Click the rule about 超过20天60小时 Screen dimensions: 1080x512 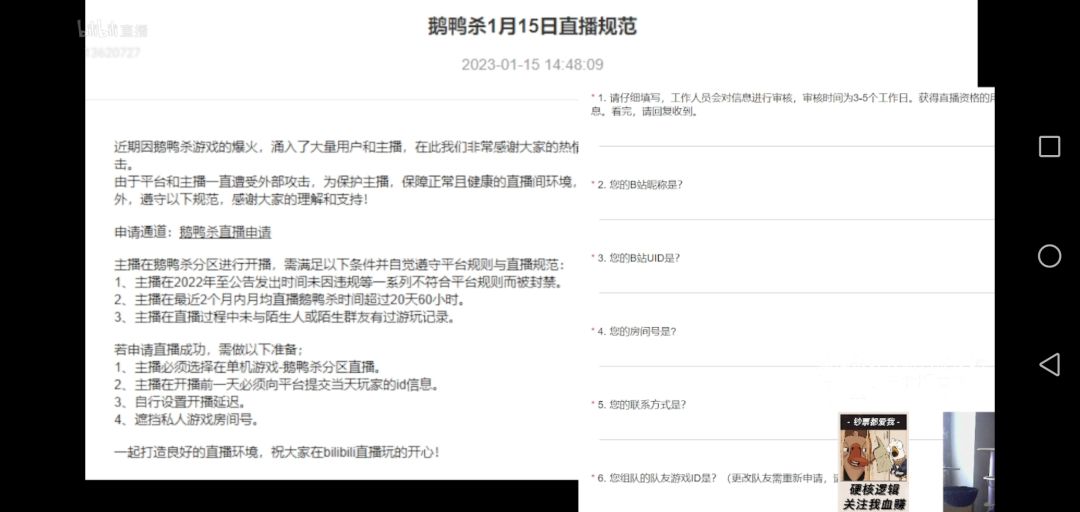pyautogui.click(x=289, y=300)
